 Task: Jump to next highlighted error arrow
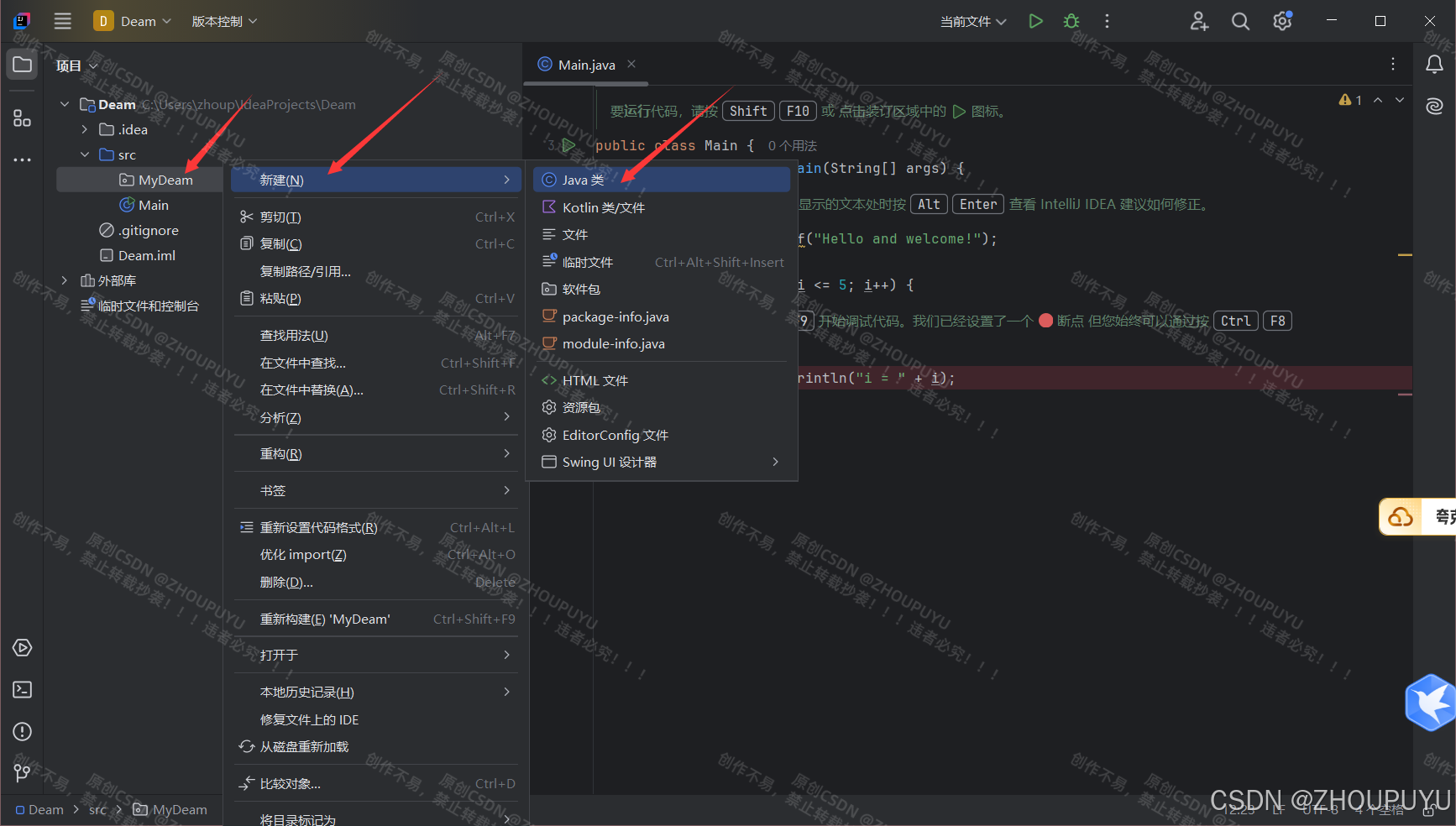1400,100
